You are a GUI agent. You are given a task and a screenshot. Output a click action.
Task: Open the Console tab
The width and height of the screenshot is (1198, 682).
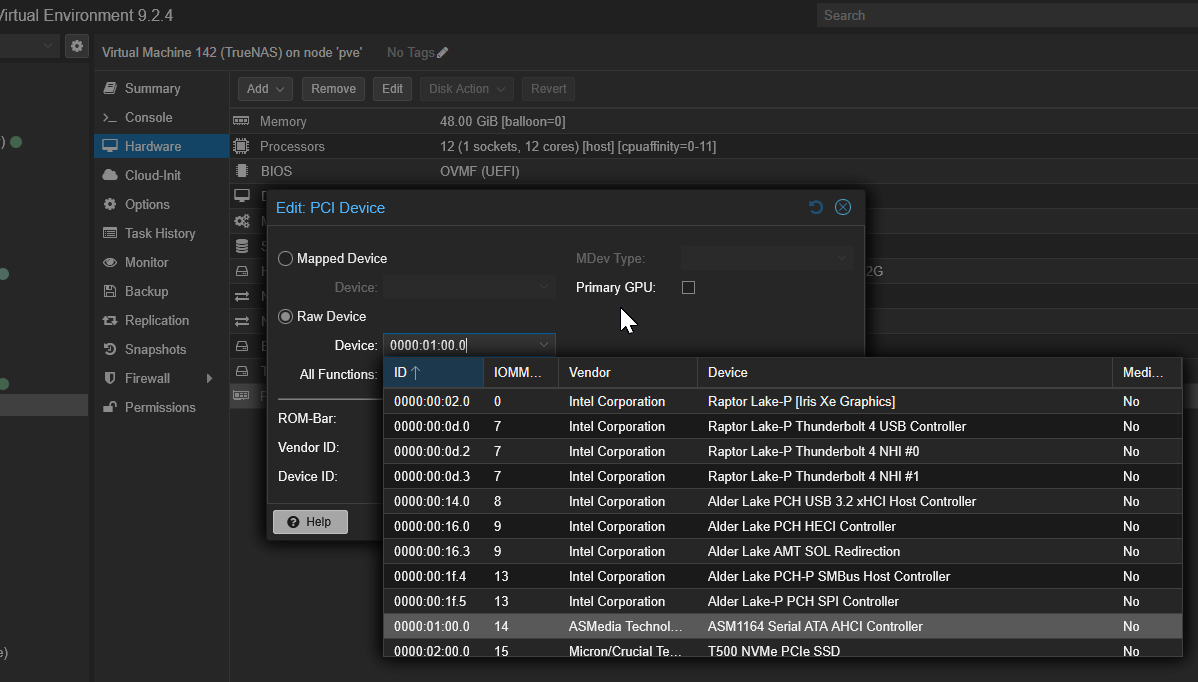(x=161, y=118)
